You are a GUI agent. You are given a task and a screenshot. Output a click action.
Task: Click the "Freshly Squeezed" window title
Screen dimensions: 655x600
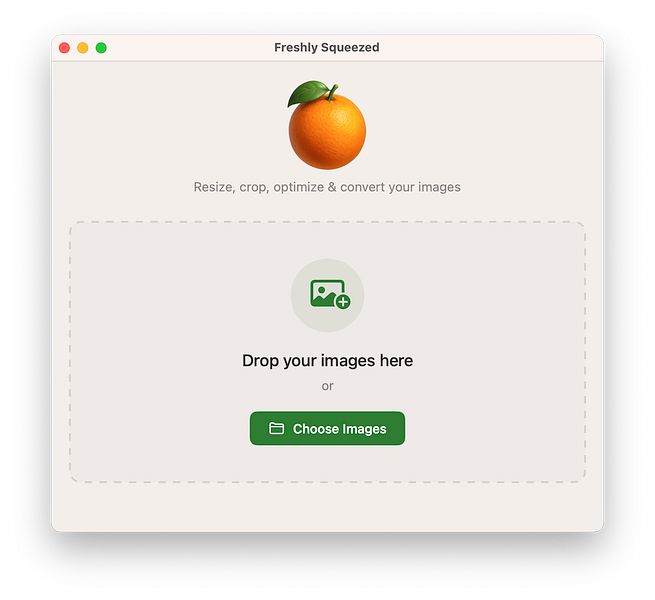(x=327, y=48)
